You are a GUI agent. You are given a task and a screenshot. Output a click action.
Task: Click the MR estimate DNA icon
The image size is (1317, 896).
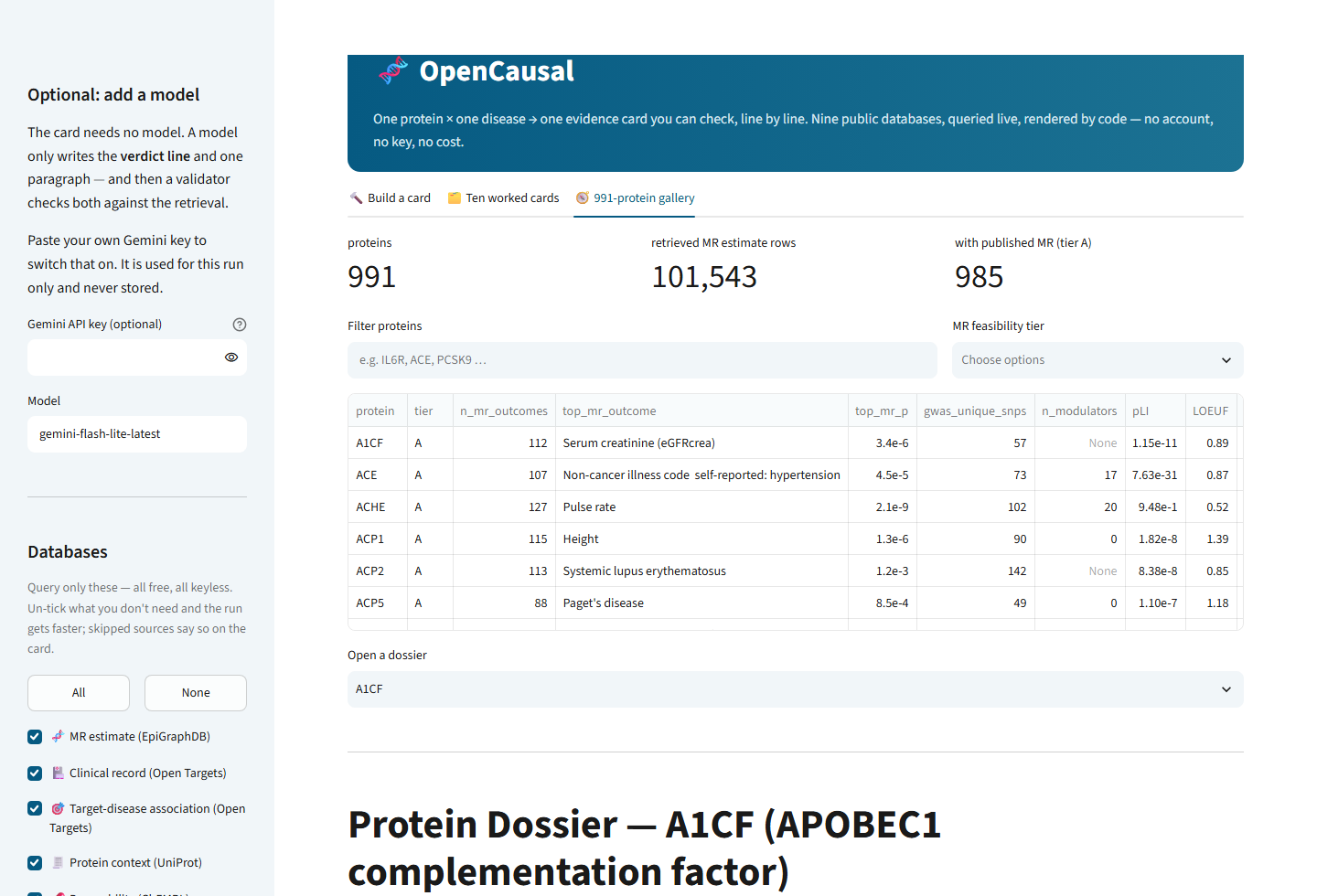[58, 736]
